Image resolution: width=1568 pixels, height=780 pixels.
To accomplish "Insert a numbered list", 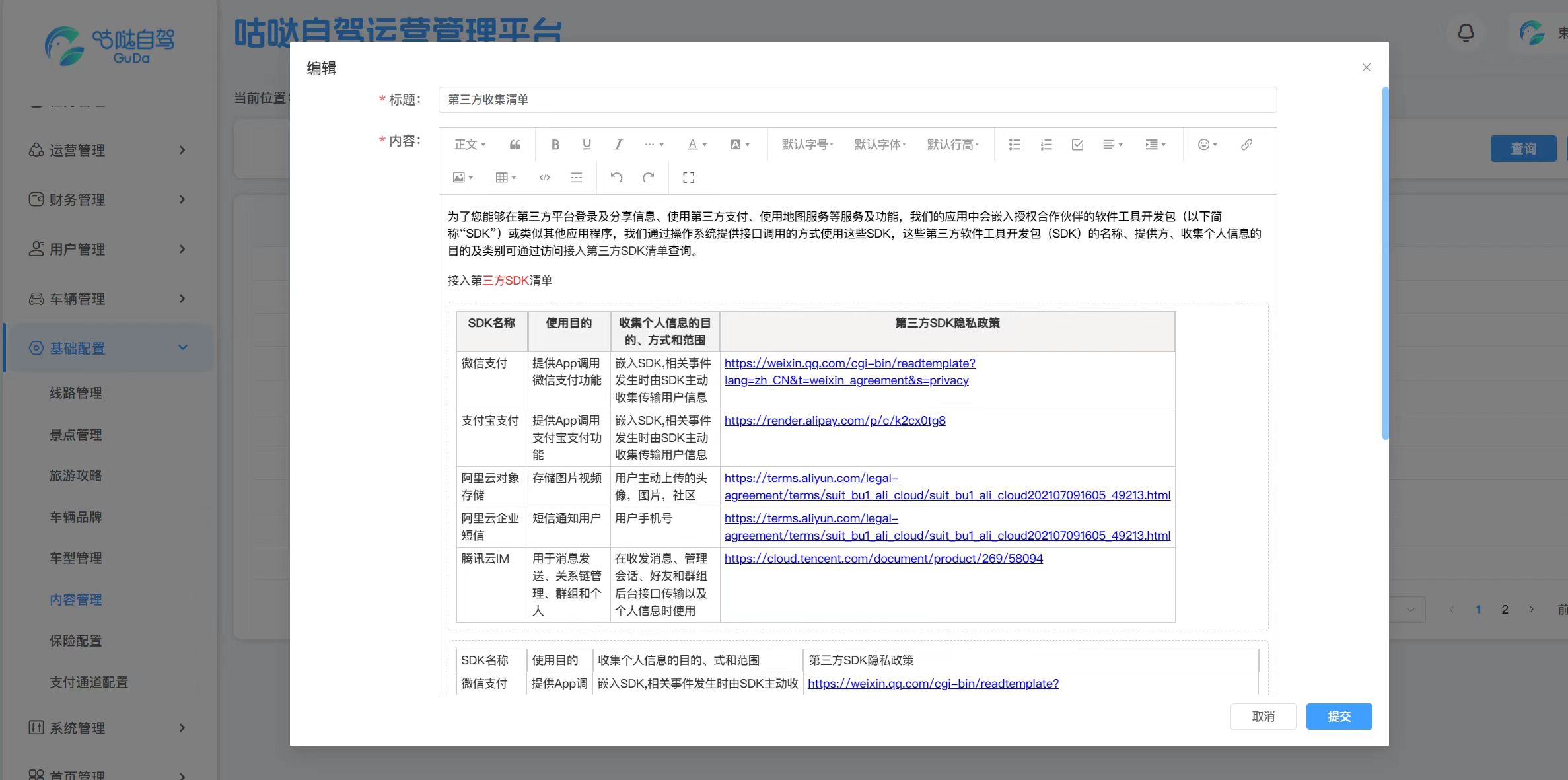I will click(1046, 145).
